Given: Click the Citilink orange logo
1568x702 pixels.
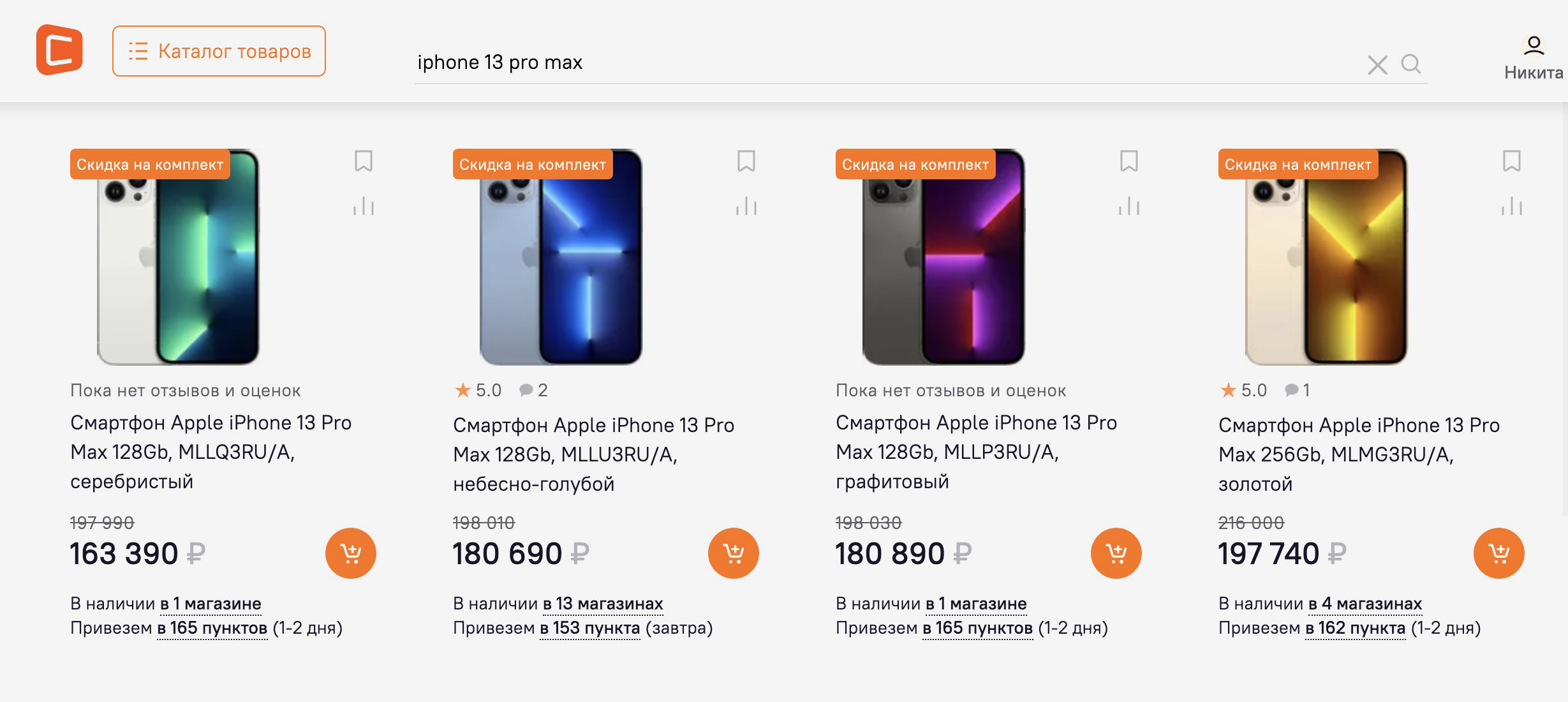Looking at the screenshot, I should [x=59, y=50].
